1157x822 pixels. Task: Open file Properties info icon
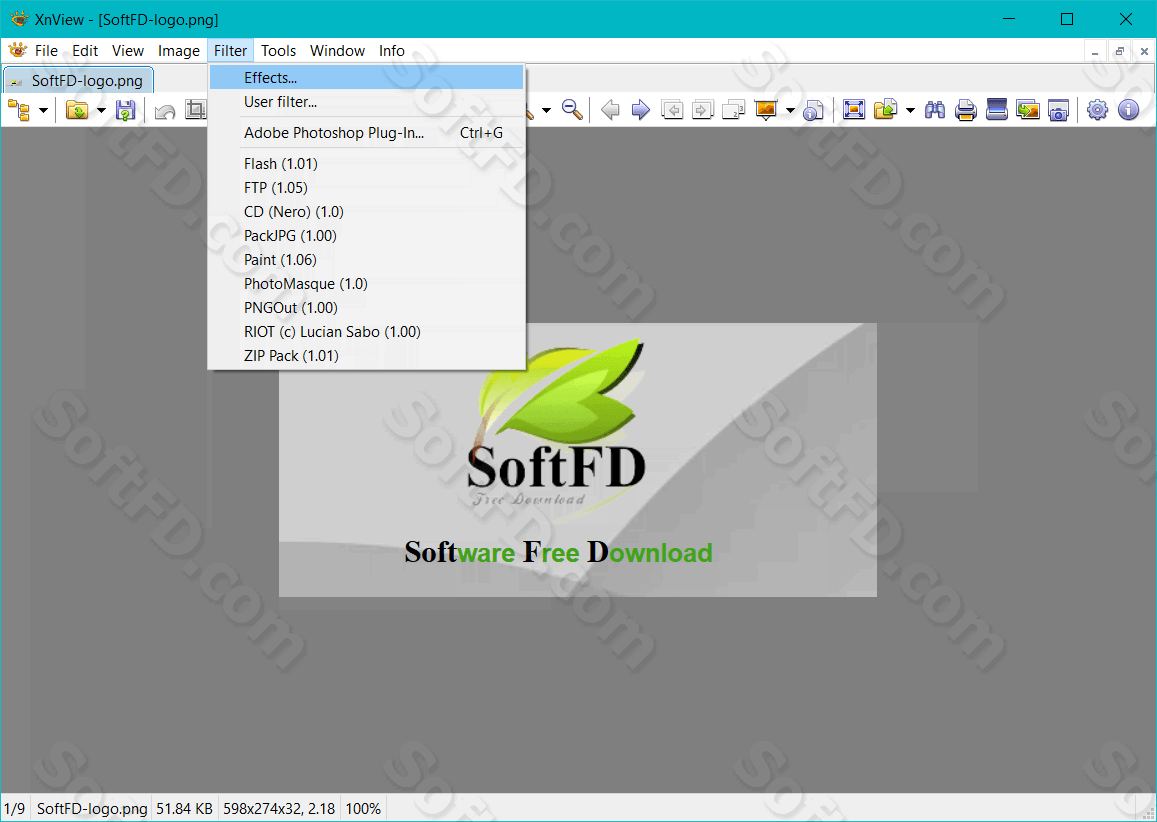click(x=813, y=110)
